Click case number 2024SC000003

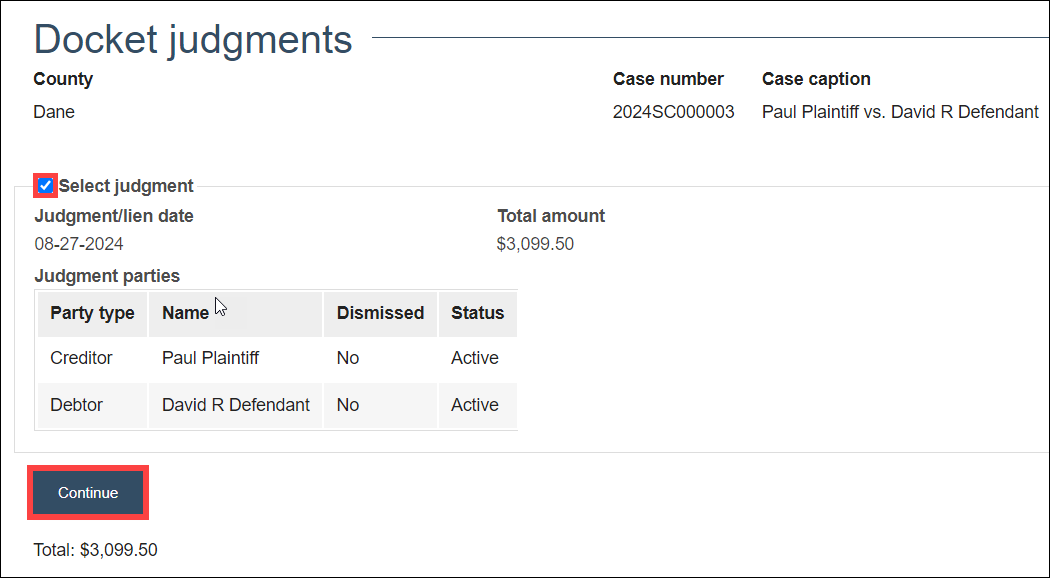[673, 112]
